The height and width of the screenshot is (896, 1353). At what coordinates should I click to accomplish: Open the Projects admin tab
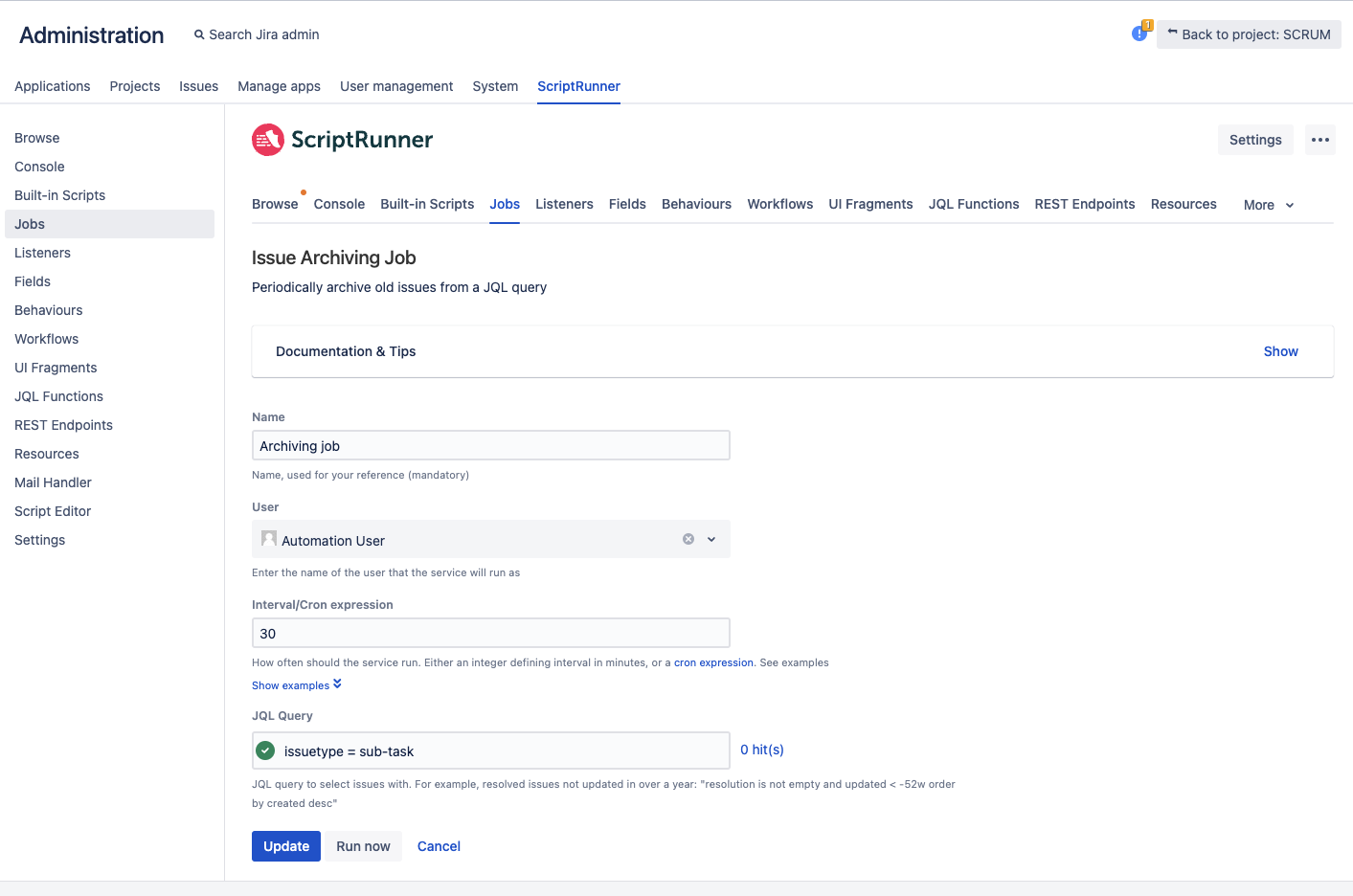[135, 86]
